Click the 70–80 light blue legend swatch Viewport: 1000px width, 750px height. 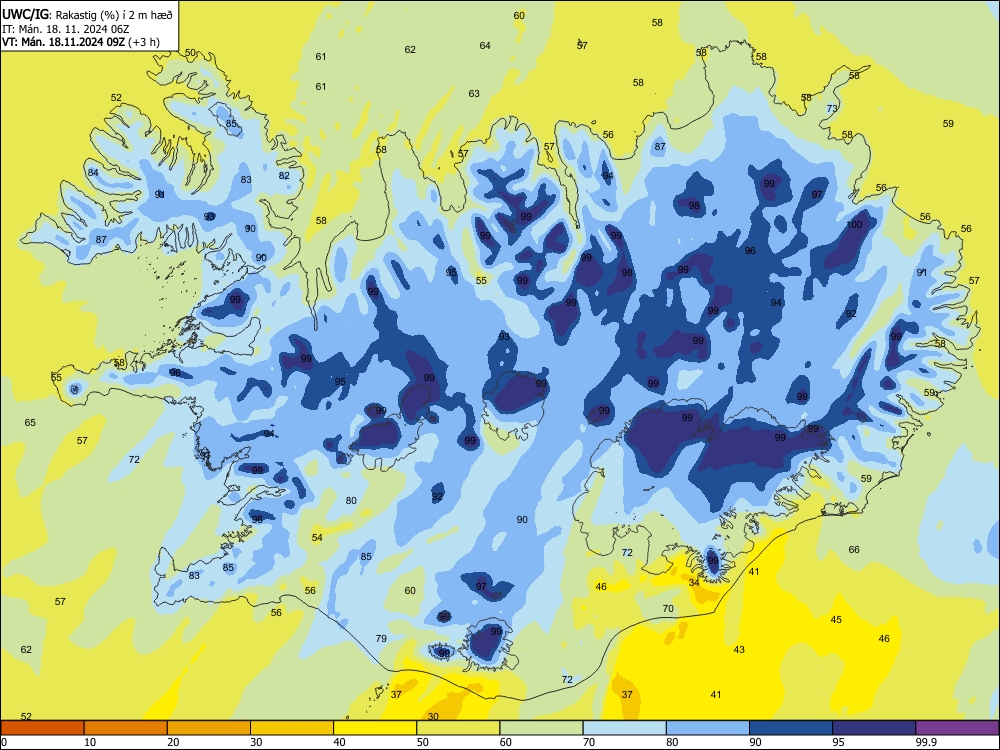(624, 728)
